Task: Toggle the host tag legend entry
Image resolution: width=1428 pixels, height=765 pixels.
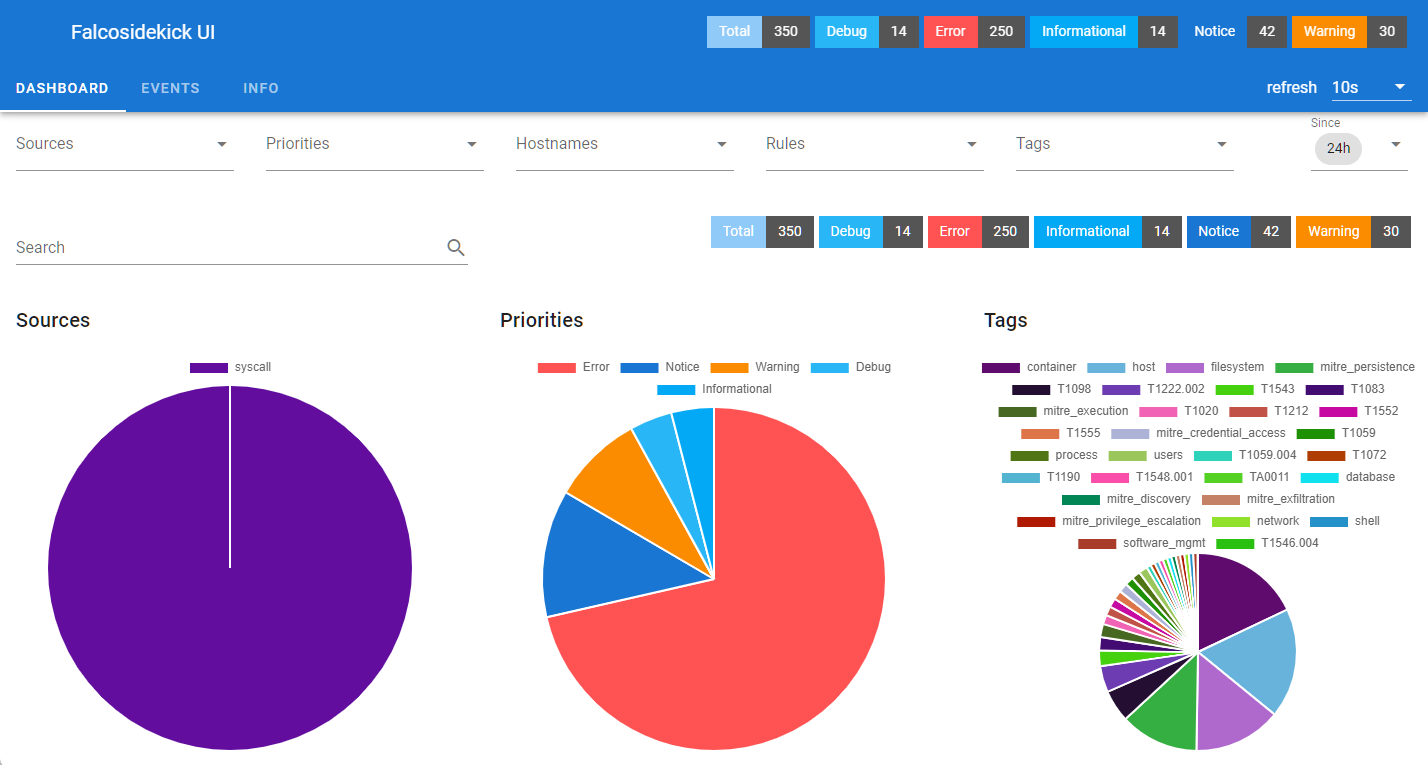Action: coord(1121,367)
